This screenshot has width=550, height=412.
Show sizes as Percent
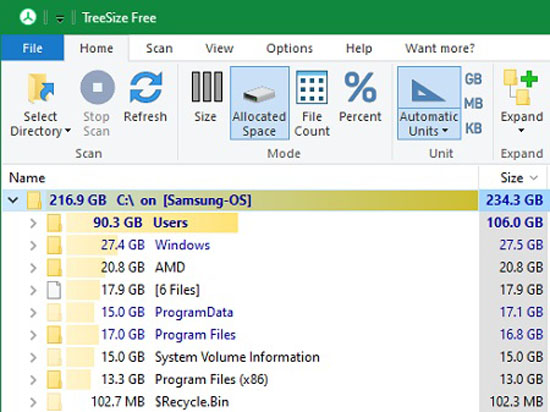click(x=360, y=87)
